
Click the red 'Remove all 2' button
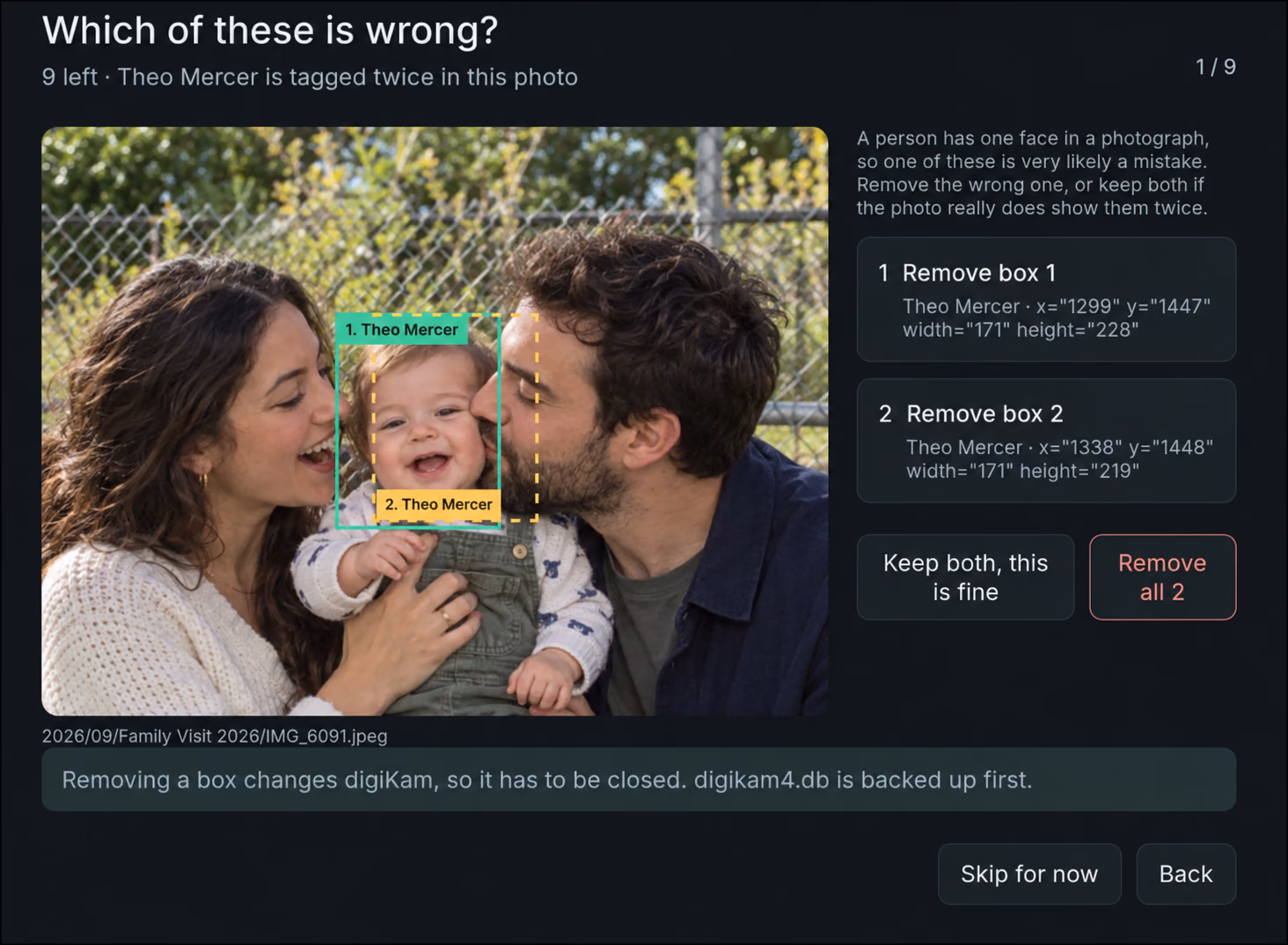point(1162,577)
